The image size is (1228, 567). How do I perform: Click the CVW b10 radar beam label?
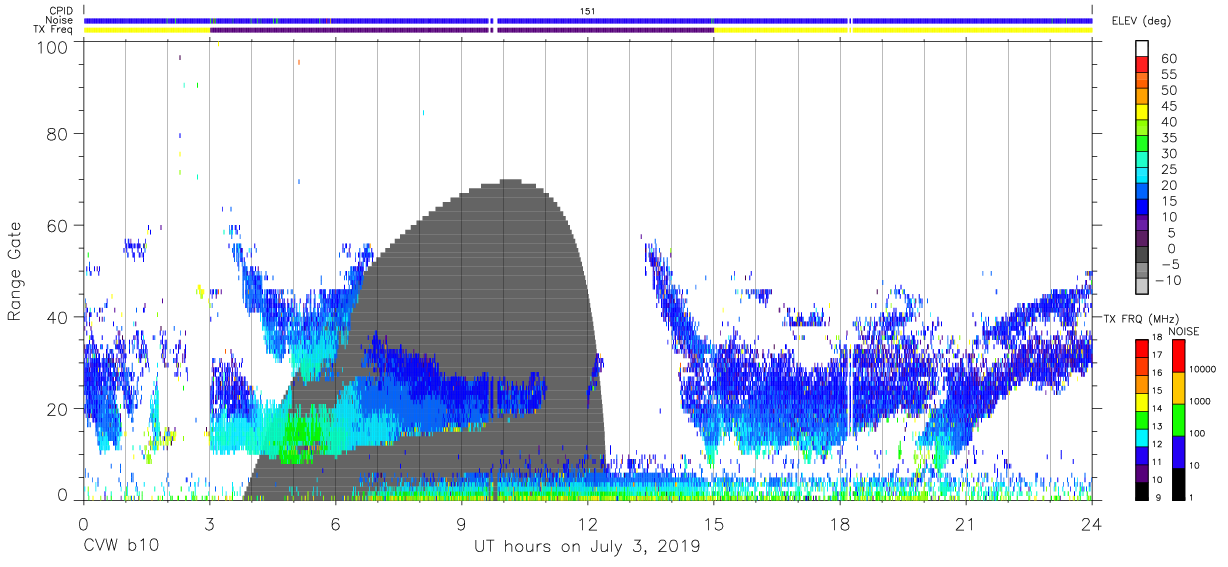pyautogui.click(x=119, y=547)
